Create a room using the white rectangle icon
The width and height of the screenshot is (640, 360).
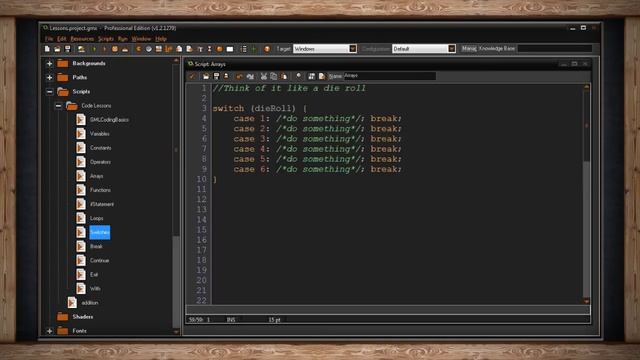coord(230,49)
